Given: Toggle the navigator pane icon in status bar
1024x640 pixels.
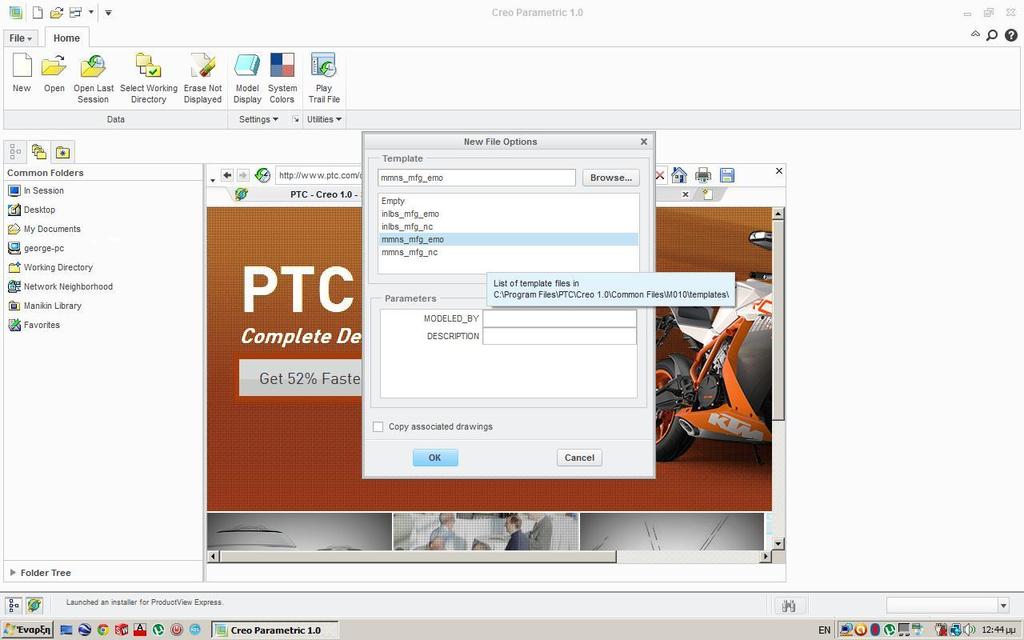Looking at the screenshot, I should (x=14, y=605).
